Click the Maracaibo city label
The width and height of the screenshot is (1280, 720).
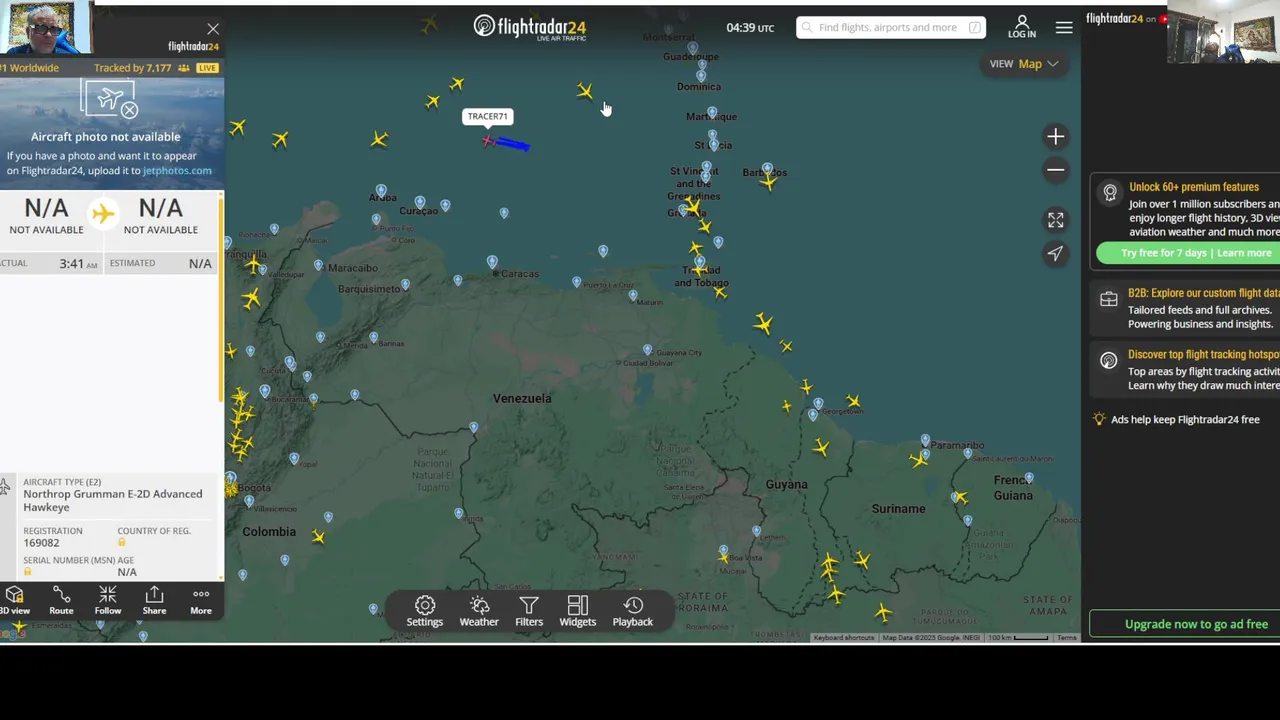coord(353,268)
